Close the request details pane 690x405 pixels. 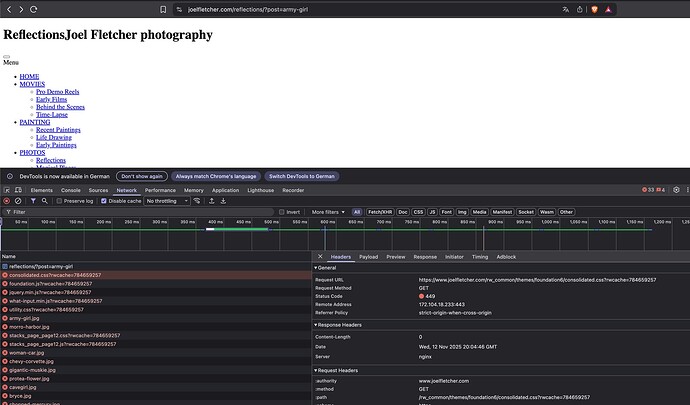(x=319, y=256)
